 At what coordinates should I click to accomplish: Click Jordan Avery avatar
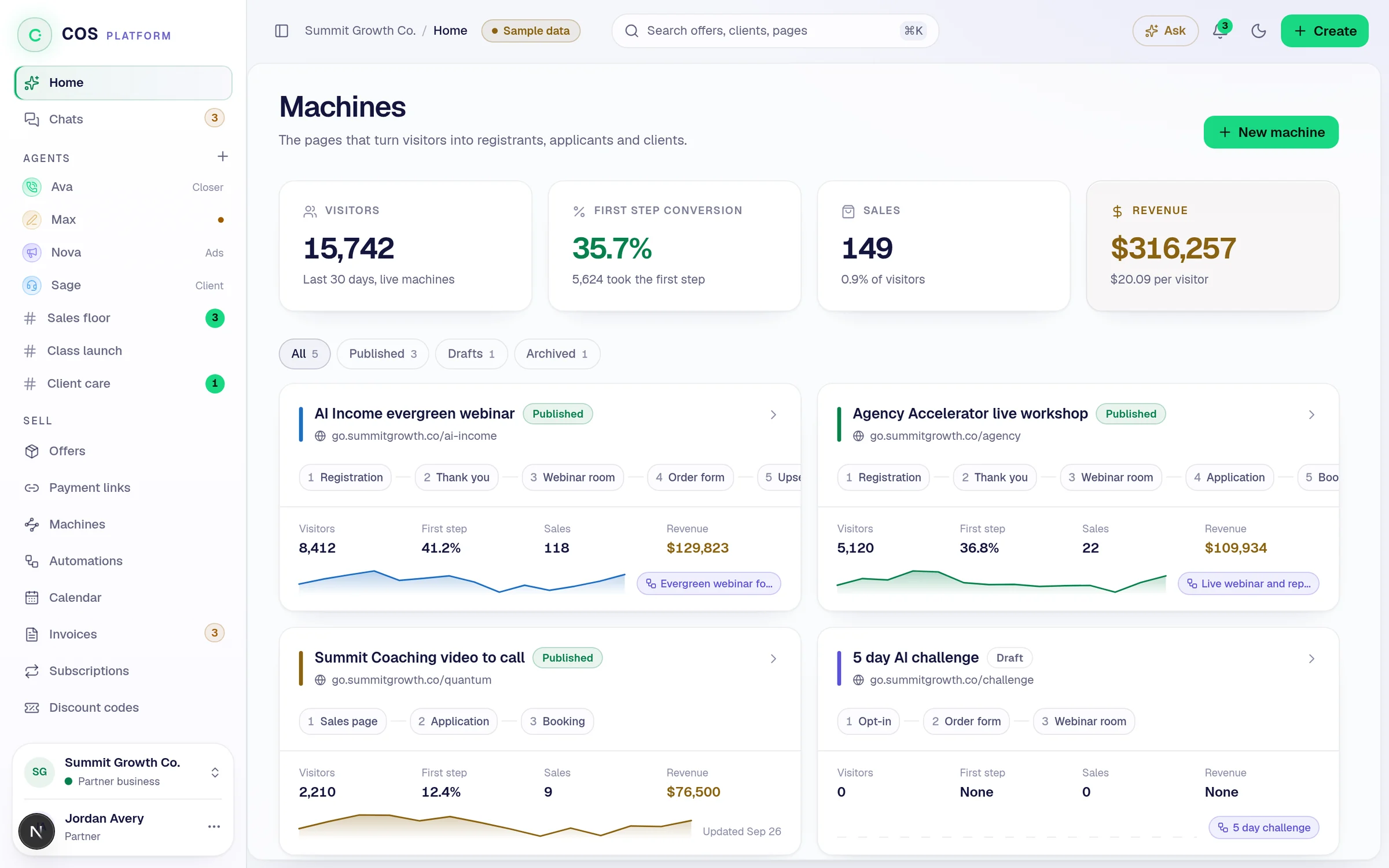pos(36,831)
